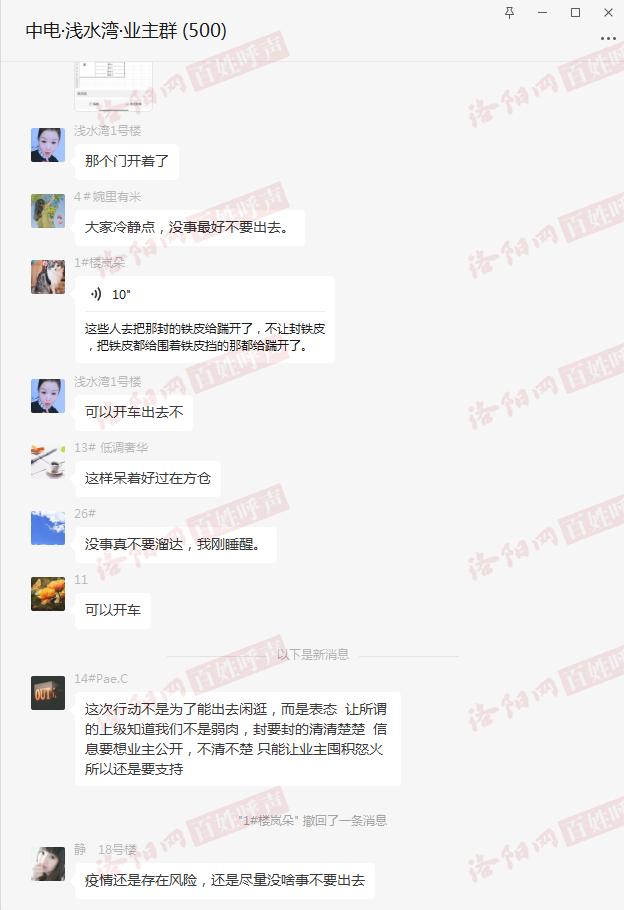624x910 pixels.
Task: Click the 可以开车出去不 message bubble
Action: click(x=134, y=412)
